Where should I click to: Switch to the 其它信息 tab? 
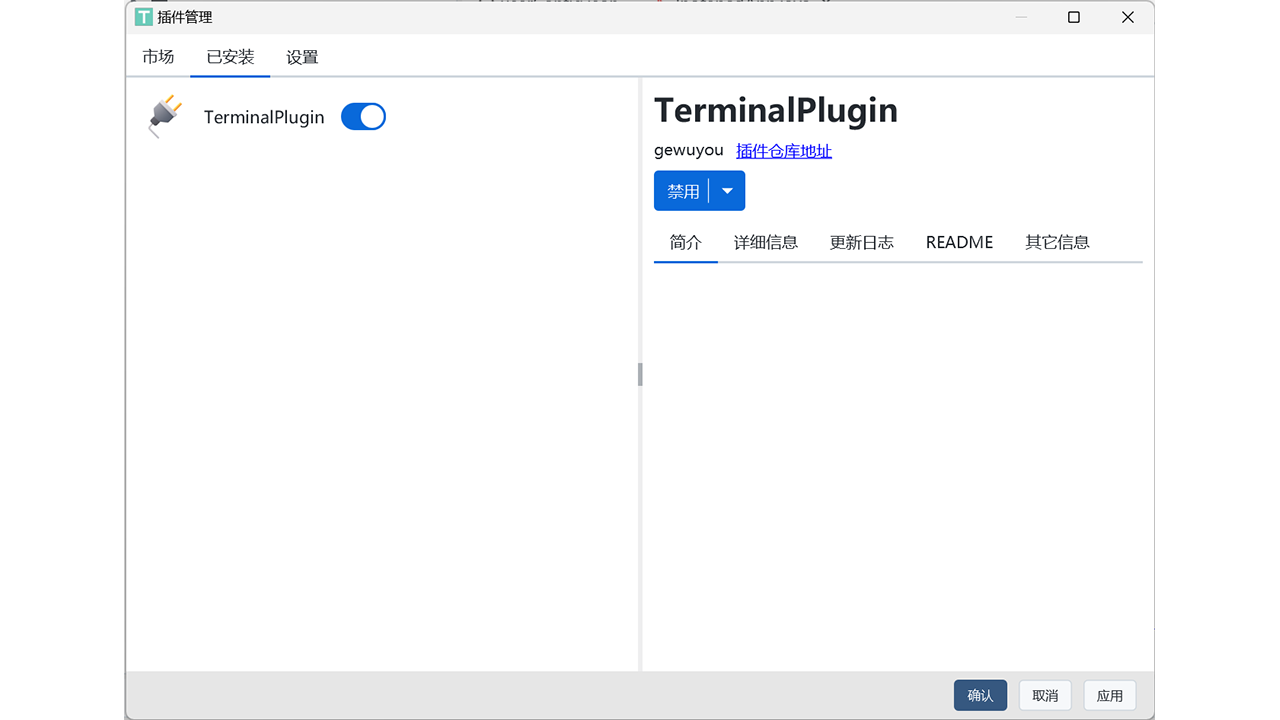click(1057, 242)
